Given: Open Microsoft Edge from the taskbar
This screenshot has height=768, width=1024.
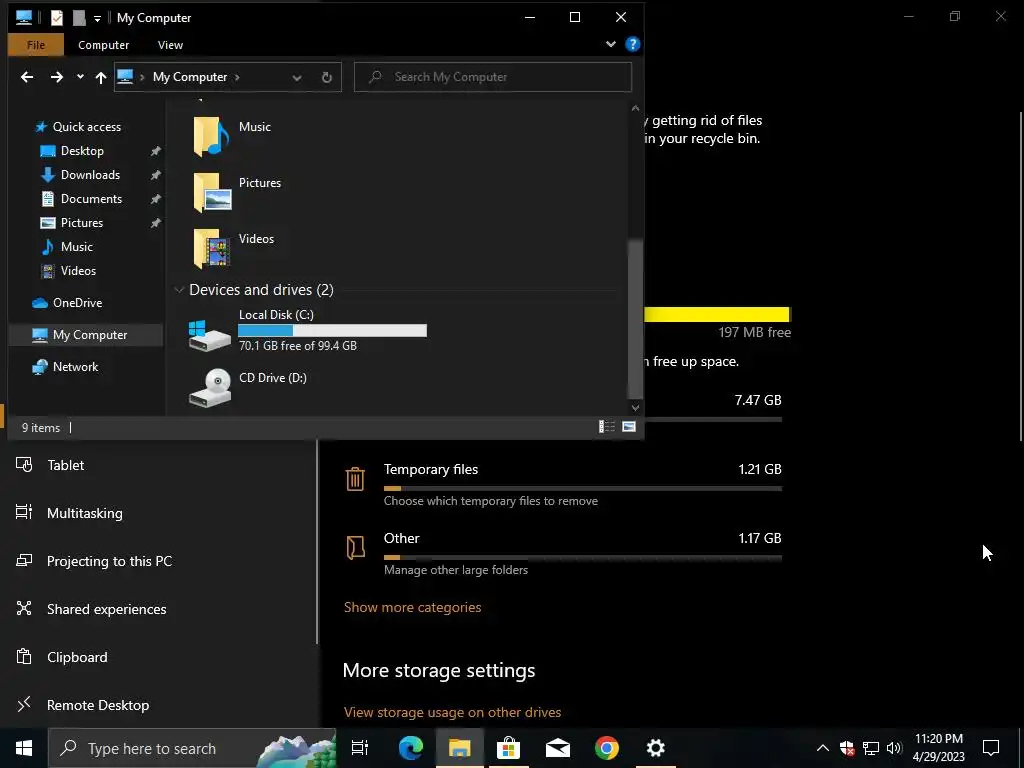Looking at the screenshot, I should pos(411,748).
